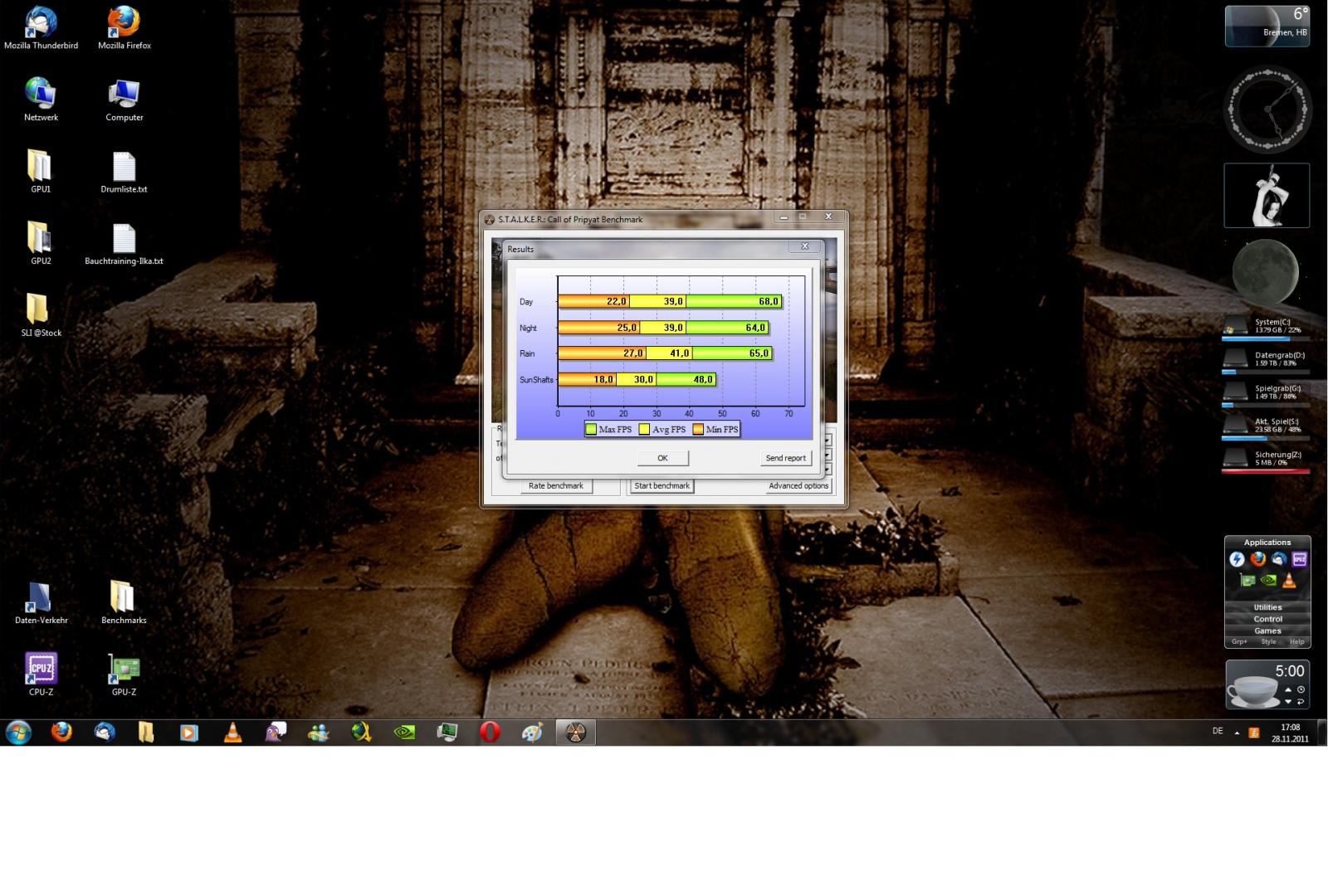
Task: Close the Results dialog
Action: [x=804, y=246]
